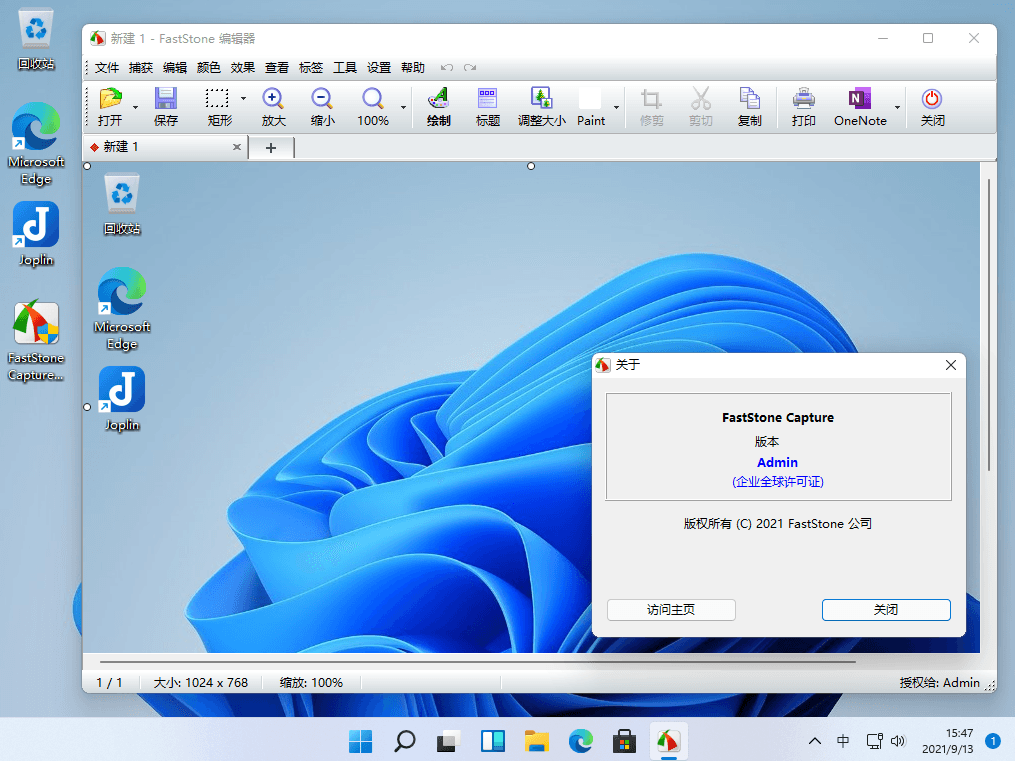
Task: Cut selection using the 剪切 scissors icon
Action: 700,107
